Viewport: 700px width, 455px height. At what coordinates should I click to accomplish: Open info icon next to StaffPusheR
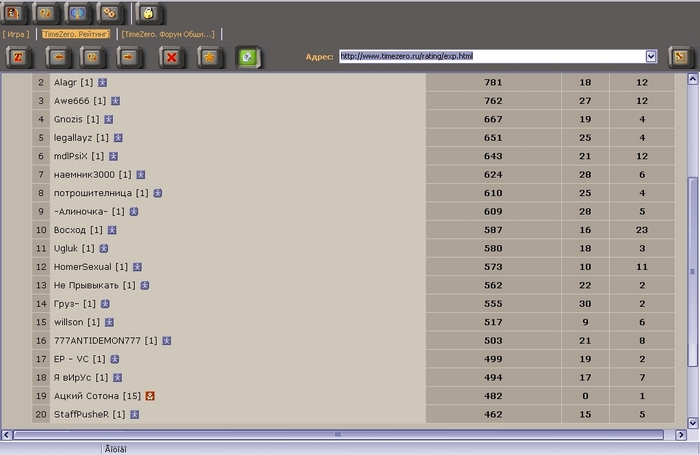(x=134, y=414)
